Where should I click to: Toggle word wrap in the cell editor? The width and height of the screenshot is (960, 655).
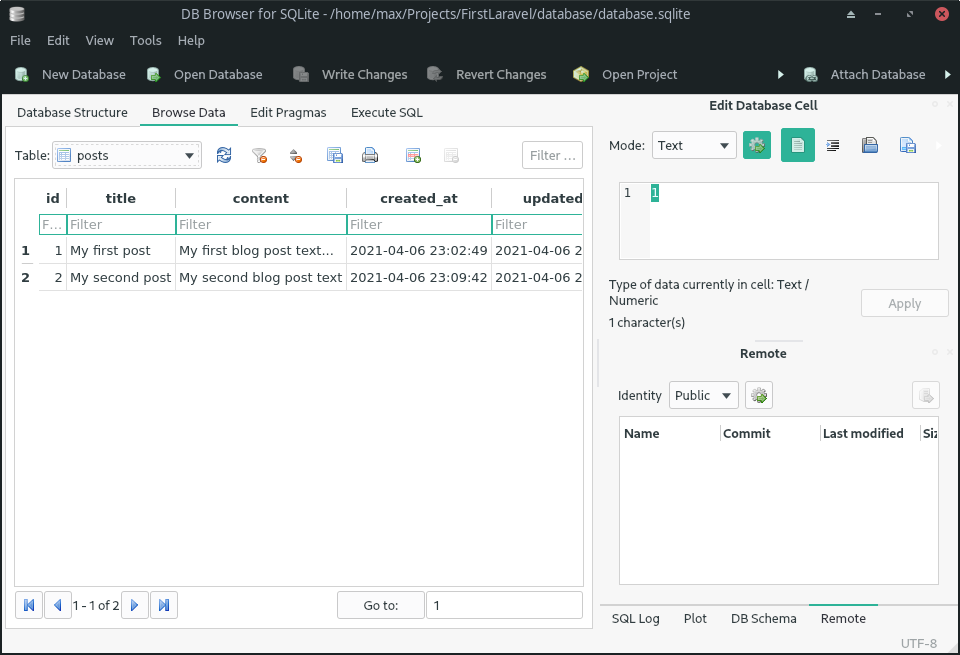click(x=833, y=145)
